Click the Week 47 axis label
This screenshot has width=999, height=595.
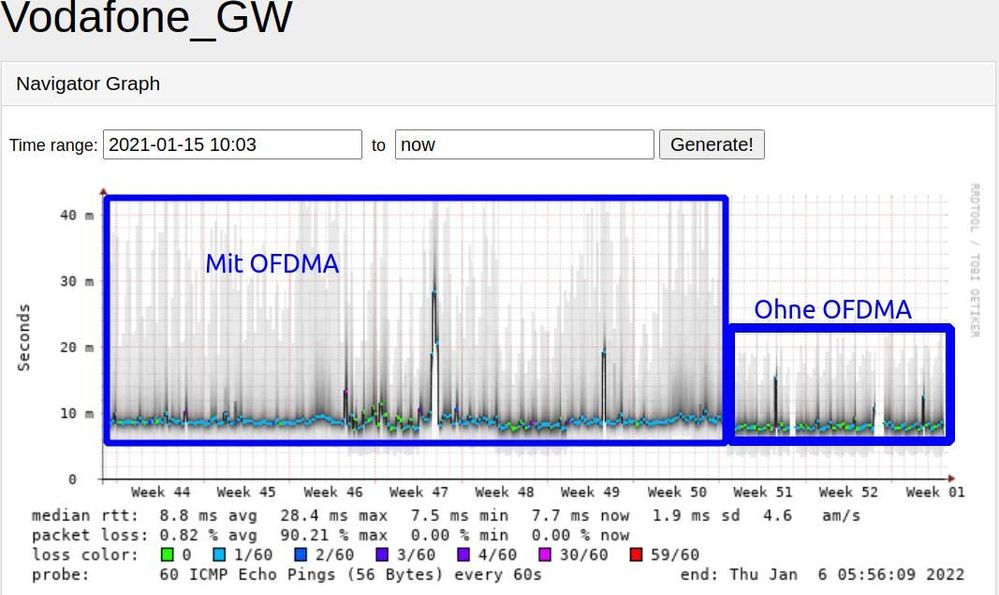[x=419, y=492]
